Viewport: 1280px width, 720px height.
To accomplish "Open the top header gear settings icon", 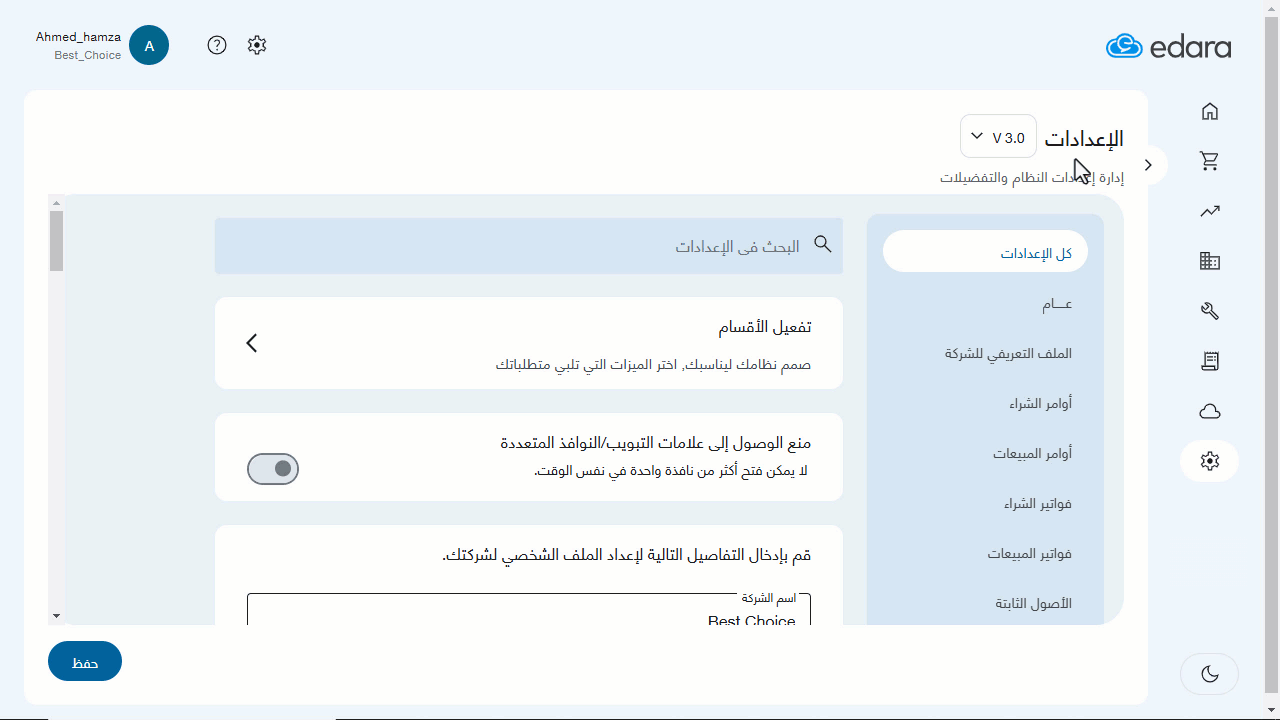I will (257, 45).
